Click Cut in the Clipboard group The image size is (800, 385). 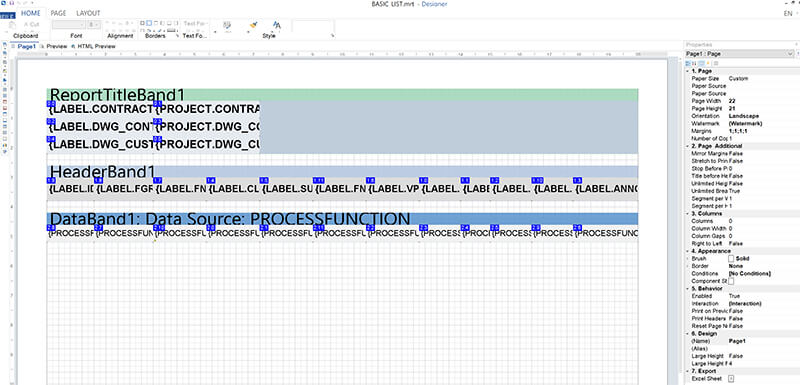[x=31, y=24]
